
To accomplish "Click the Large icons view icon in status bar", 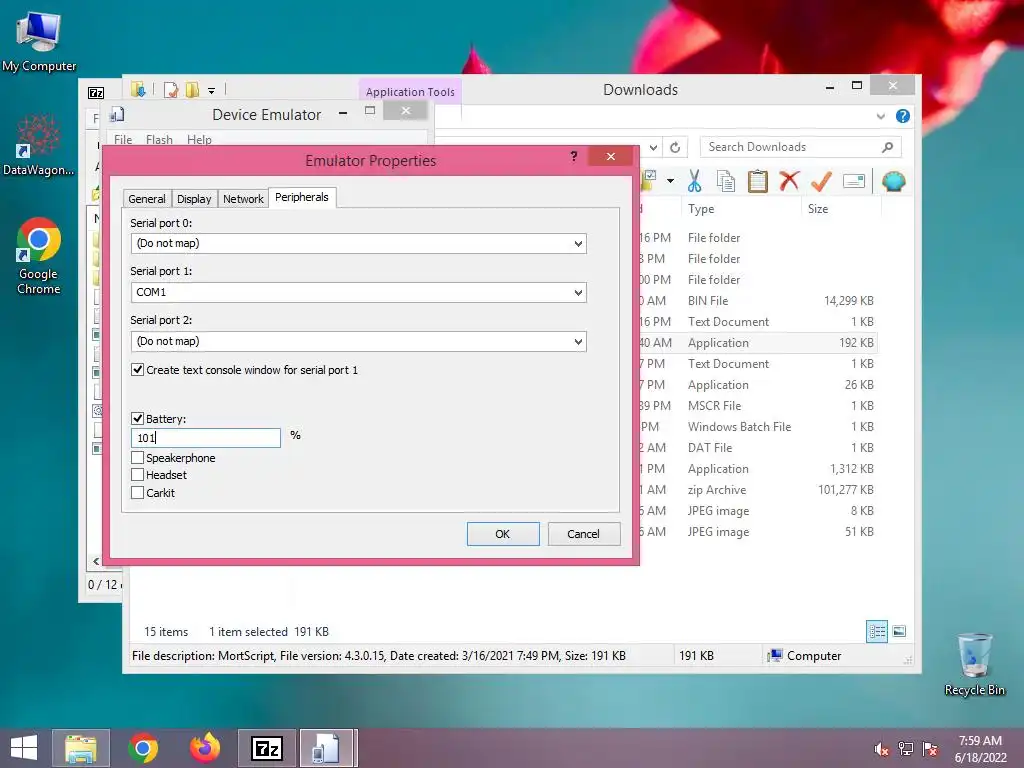I will (899, 631).
